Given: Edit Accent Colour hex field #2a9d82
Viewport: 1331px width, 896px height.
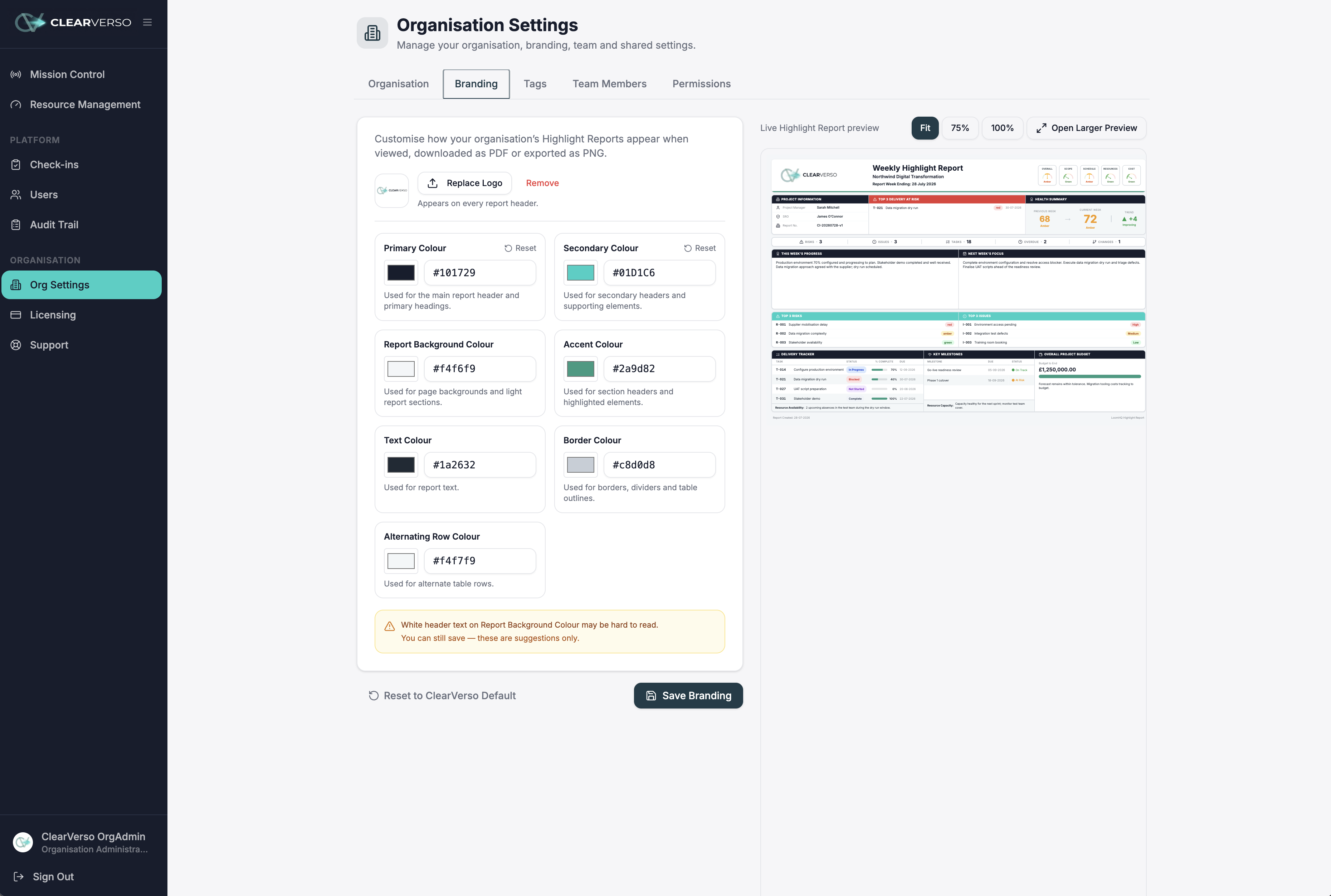Looking at the screenshot, I should coord(659,369).
